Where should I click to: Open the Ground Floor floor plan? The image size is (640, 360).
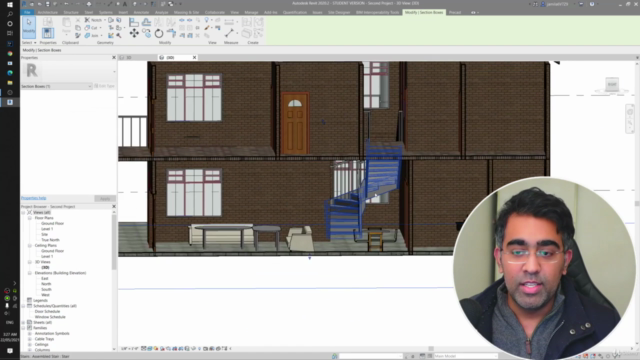52,223
